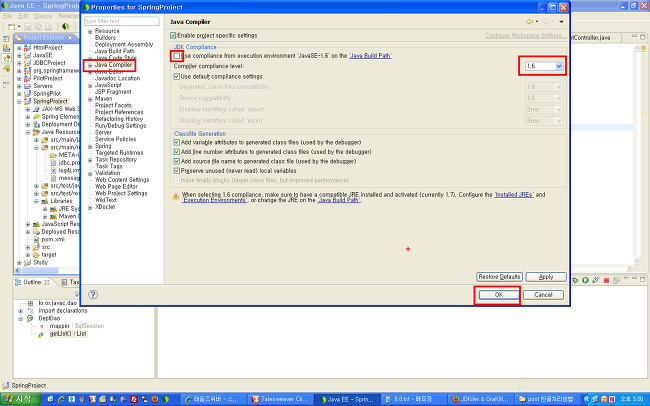The width and height of the screenshot is (650, 406).
Task: Click the OK button in Properties dialog
Action: tap(499, 294)
